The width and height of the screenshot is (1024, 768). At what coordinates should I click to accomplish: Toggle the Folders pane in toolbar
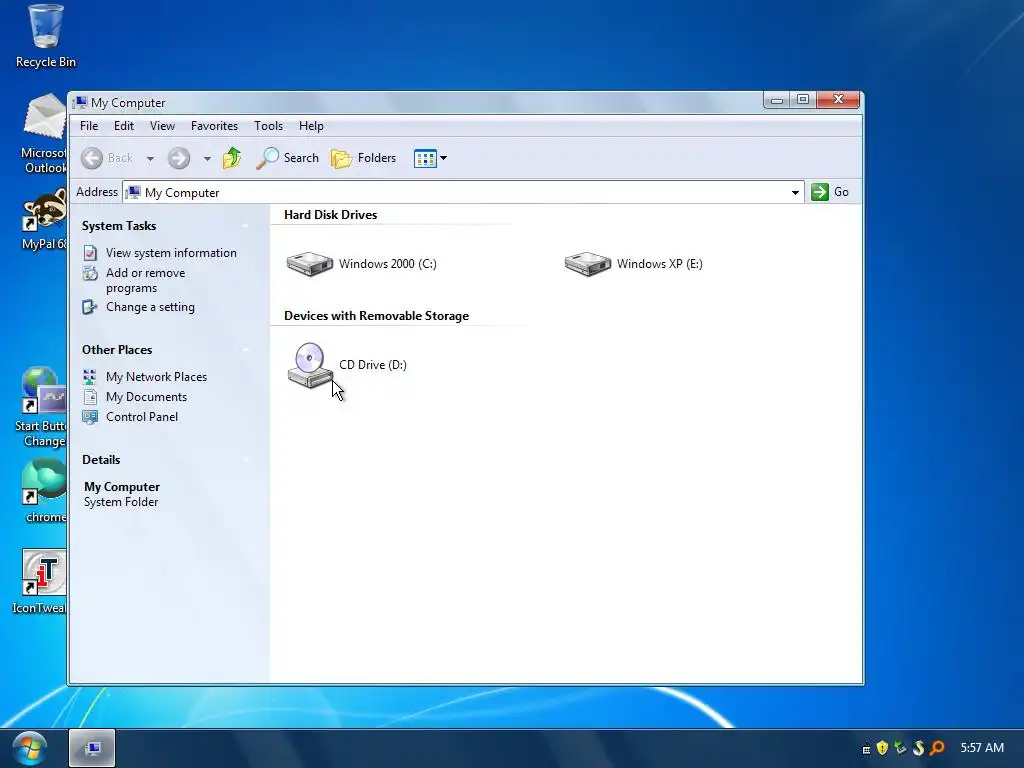tap(364, 158)
